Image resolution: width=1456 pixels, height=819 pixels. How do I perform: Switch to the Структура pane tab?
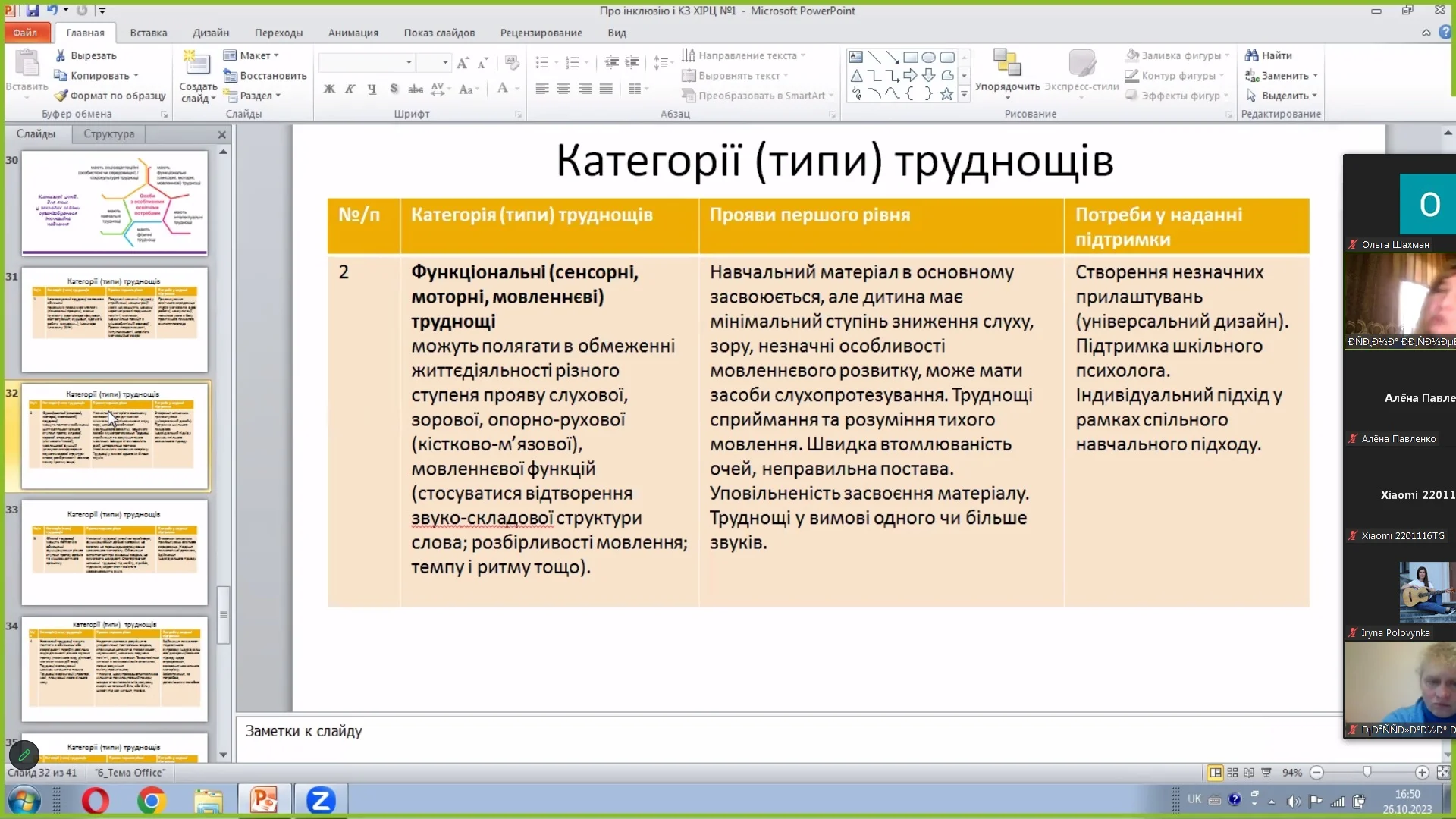click(x=108, y=133)
